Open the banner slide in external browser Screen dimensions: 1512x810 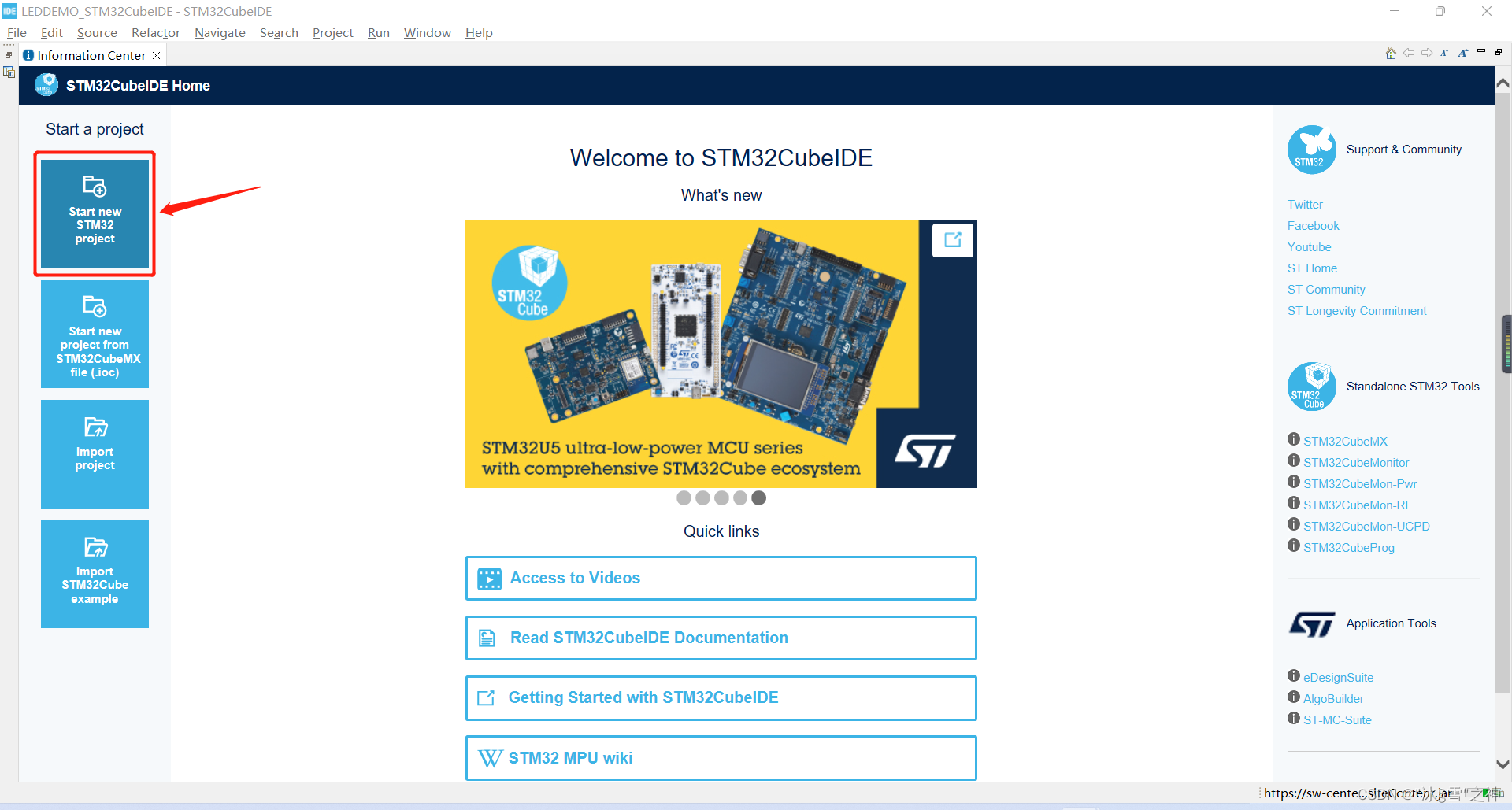(953, 240)
